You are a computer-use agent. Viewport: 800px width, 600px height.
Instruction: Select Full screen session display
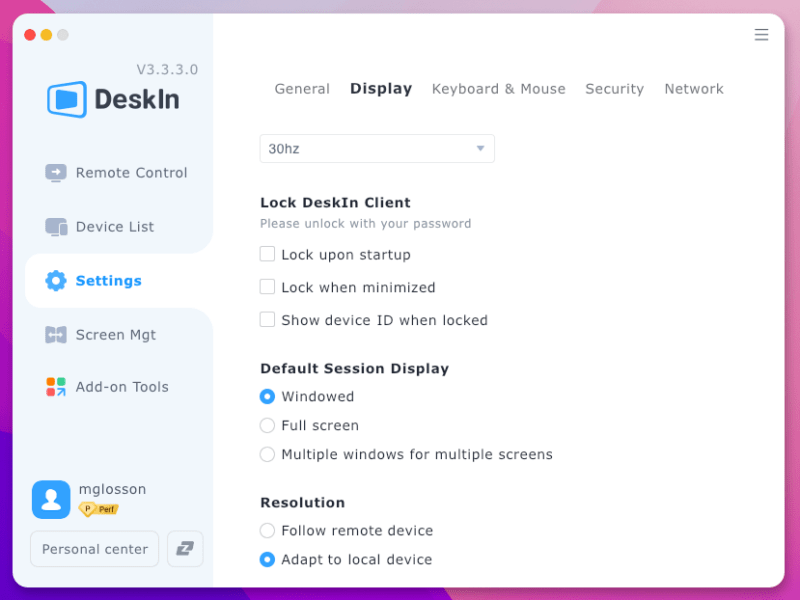click(267, 425)
